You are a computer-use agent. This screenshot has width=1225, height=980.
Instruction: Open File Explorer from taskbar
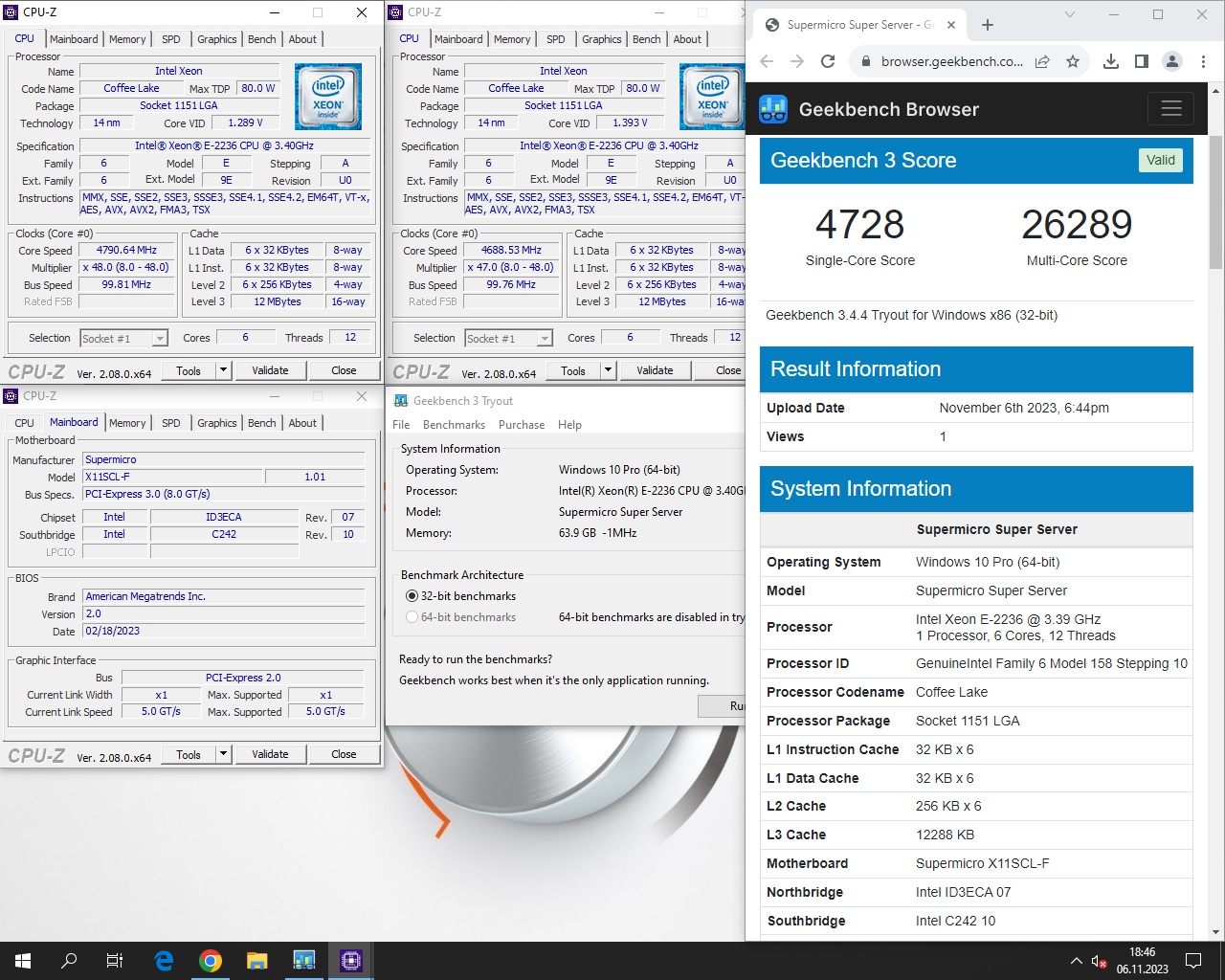256,961
